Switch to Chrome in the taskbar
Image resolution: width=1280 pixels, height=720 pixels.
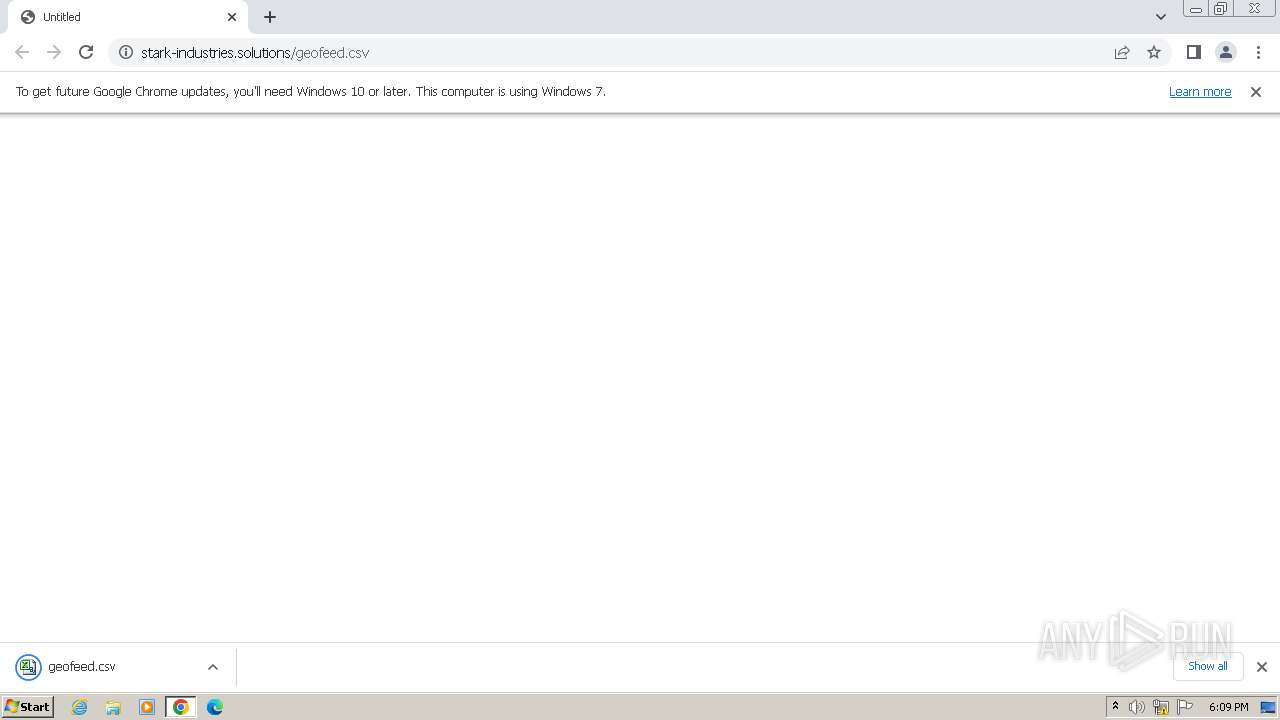point(181,707)
